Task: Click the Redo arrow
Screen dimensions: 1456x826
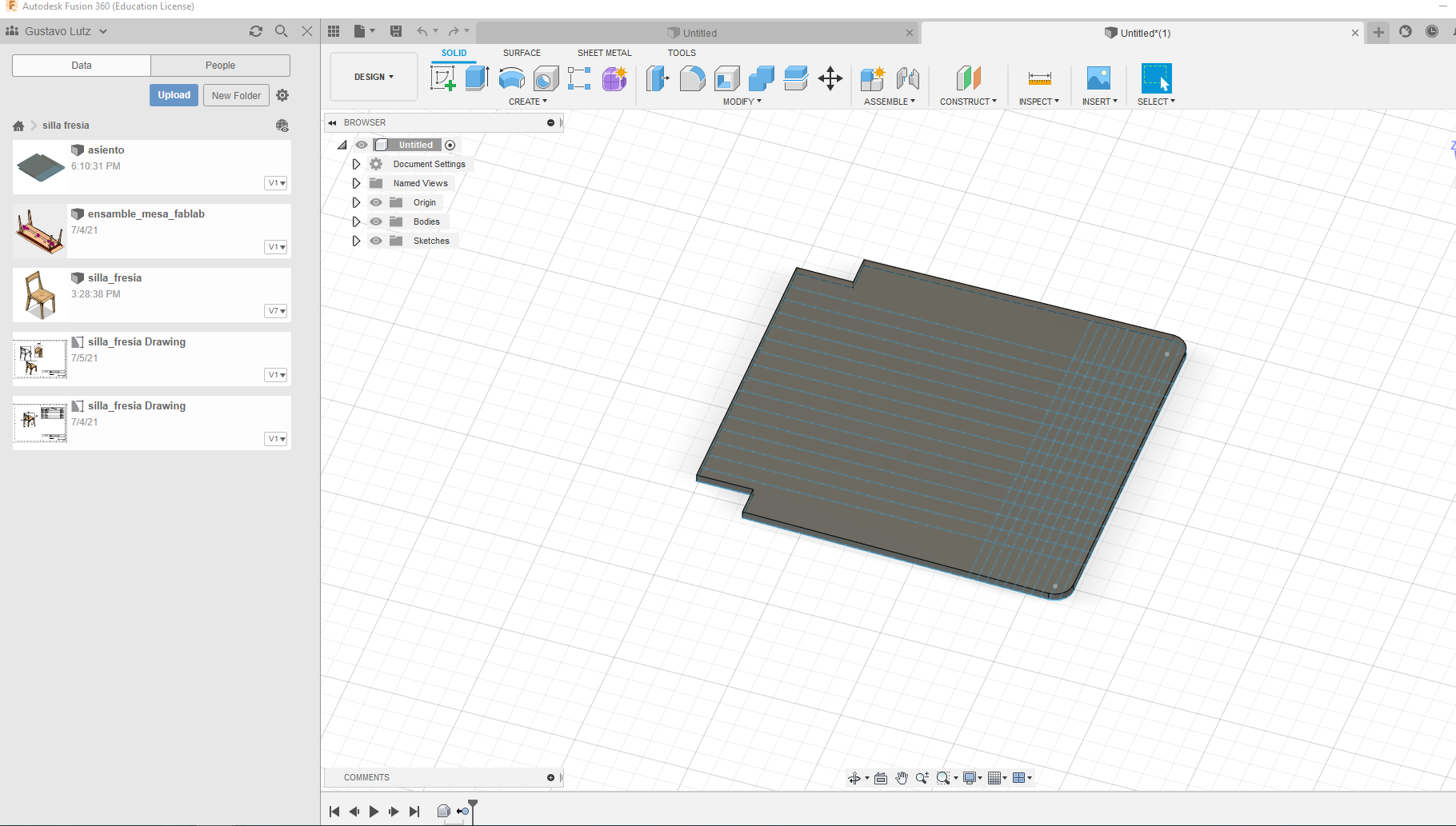Action: point(454,31)
